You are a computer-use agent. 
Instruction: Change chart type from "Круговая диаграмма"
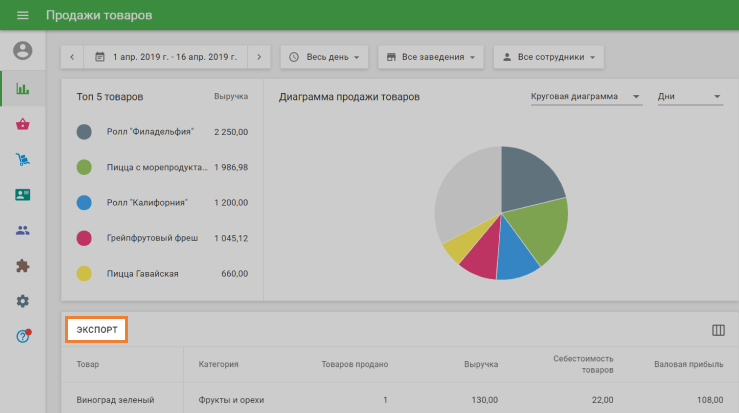pos(585,97)
